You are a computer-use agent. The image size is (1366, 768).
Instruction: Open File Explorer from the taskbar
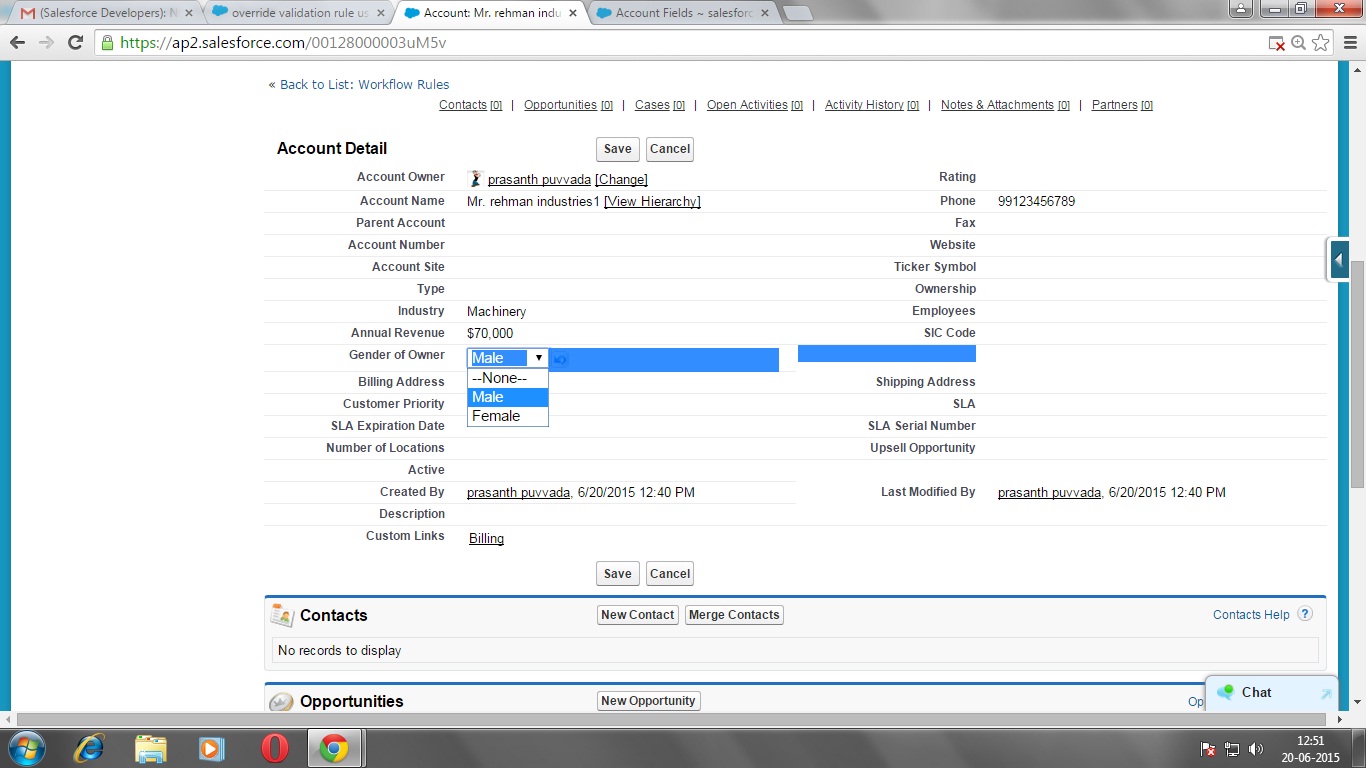pyautogui.click(x=151, y=748)
